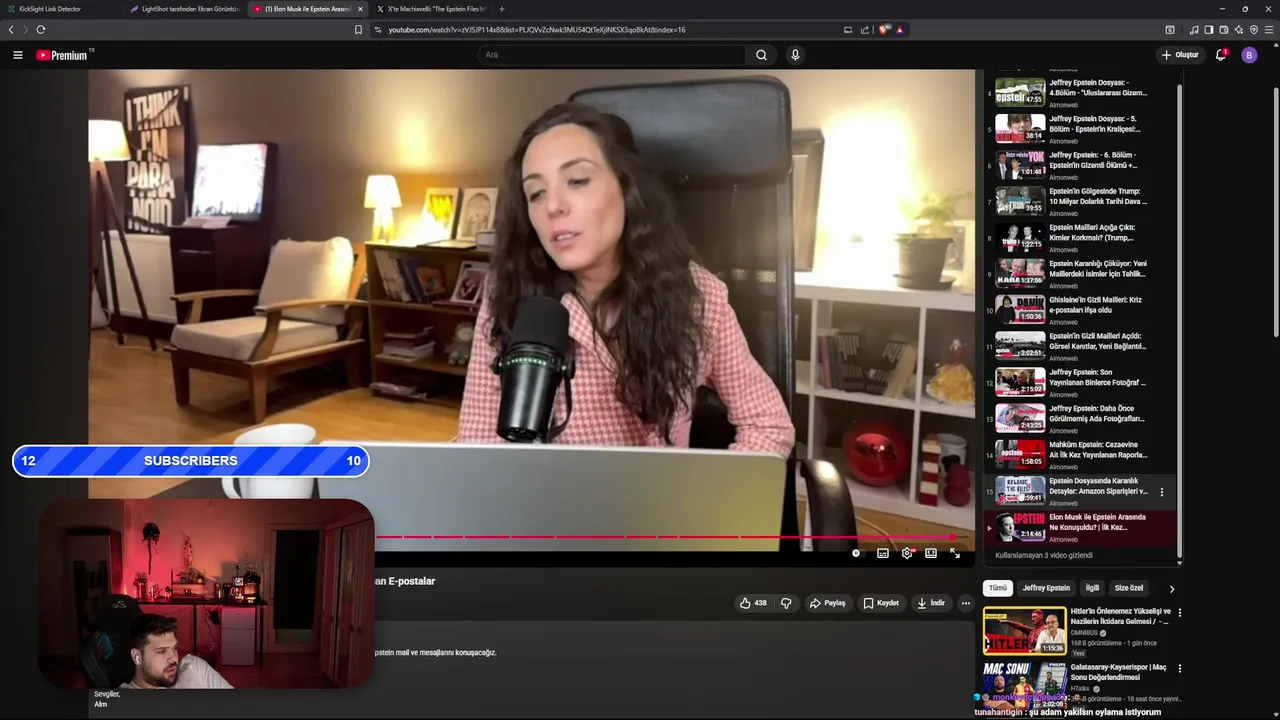The image size is (1280, 720).
Task: Open playlist video Ghislaine'in Gizli Mailleri
Action: [1078, 309]
